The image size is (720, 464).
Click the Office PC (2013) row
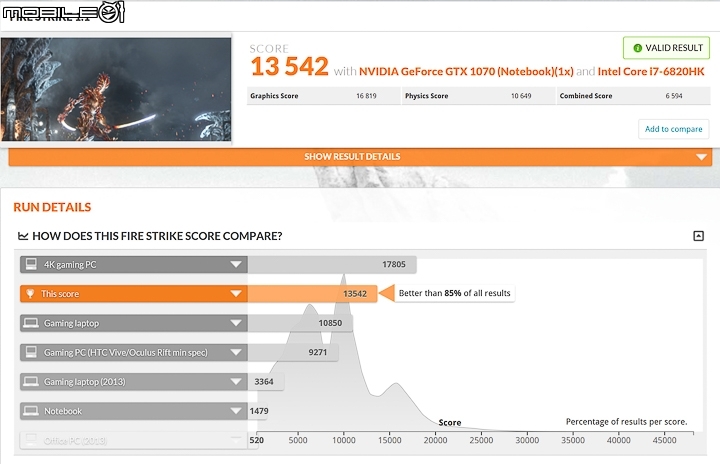[x=139, y=441]
